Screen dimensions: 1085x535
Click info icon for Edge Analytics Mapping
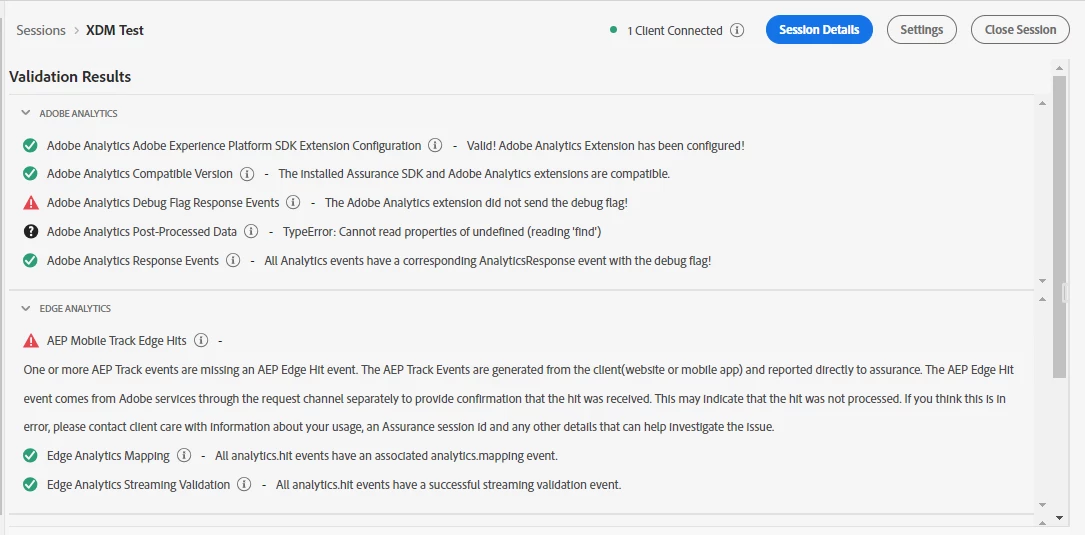(183, 455)
